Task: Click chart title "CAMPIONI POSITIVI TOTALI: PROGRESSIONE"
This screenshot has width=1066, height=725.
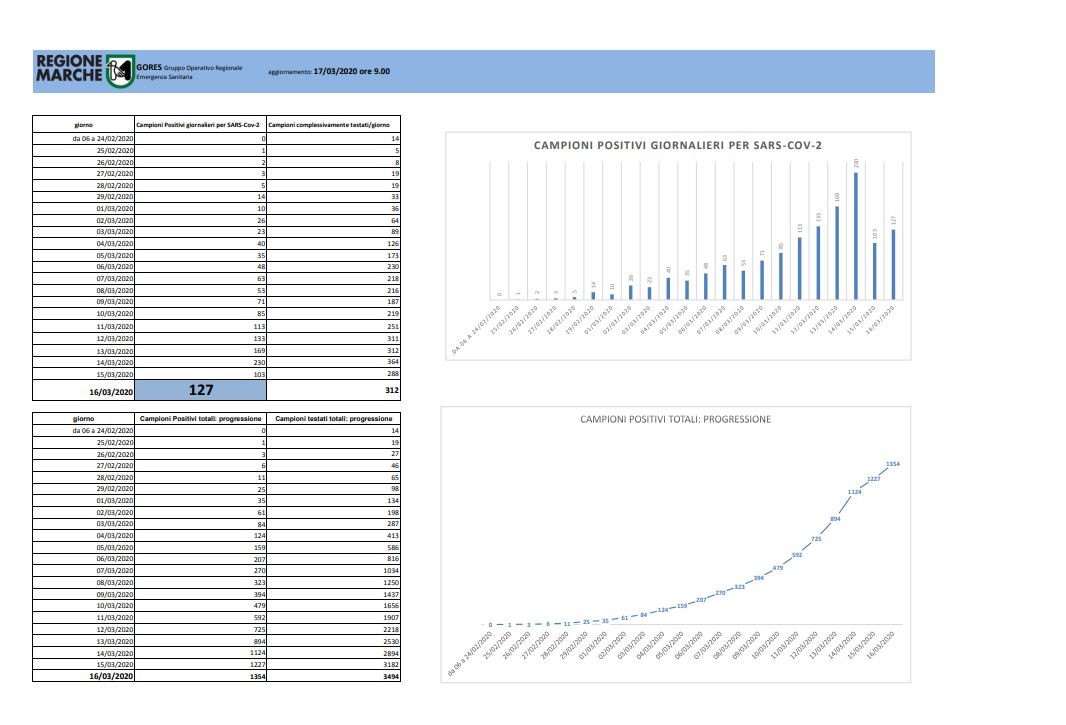Action: coord(675,420)
